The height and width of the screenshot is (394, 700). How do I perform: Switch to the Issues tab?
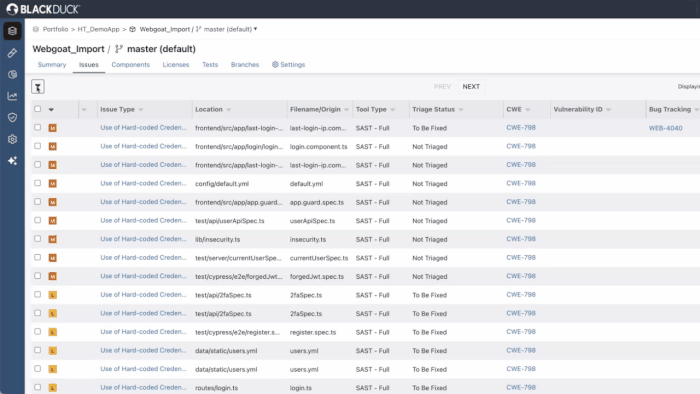pos(89,65)
